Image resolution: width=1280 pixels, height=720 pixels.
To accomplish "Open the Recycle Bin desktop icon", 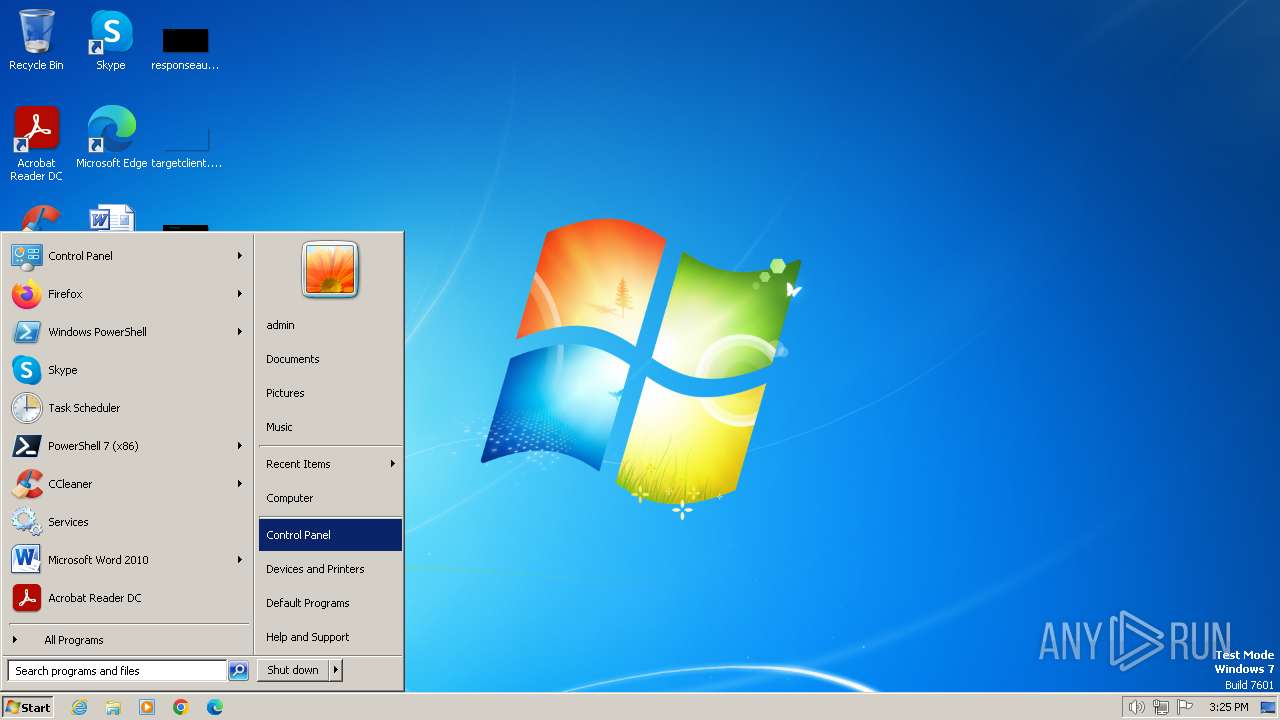I will [x=36, y=40].
